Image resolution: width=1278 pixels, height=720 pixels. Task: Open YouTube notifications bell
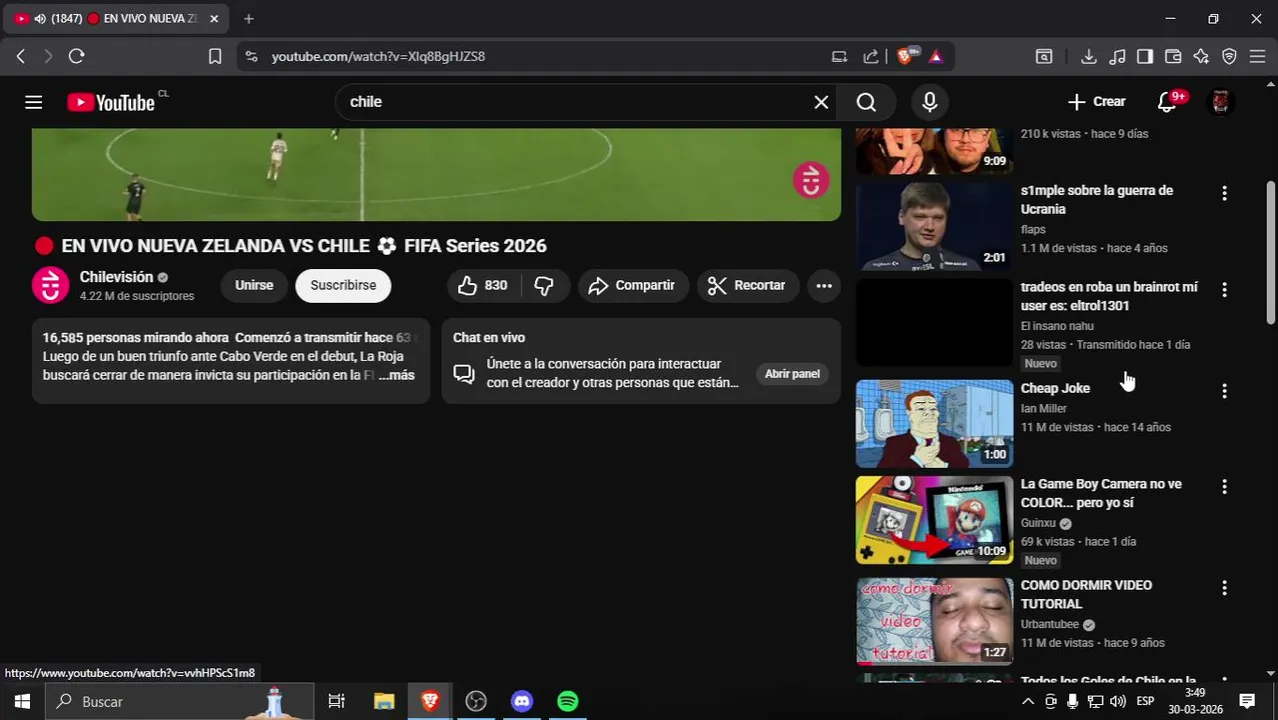pyautogui.click(x=1167, y=102)
